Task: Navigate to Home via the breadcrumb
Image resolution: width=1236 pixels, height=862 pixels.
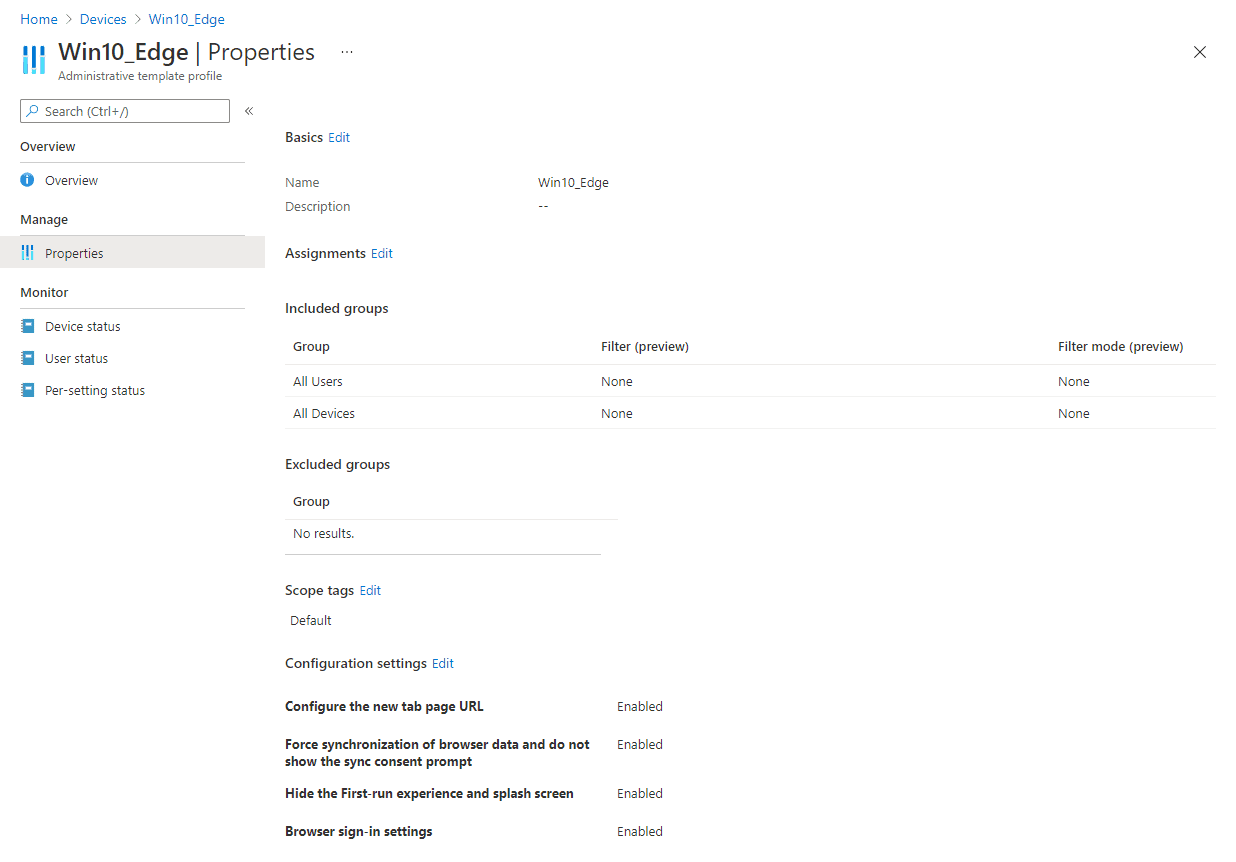Action: click(39, 18)
